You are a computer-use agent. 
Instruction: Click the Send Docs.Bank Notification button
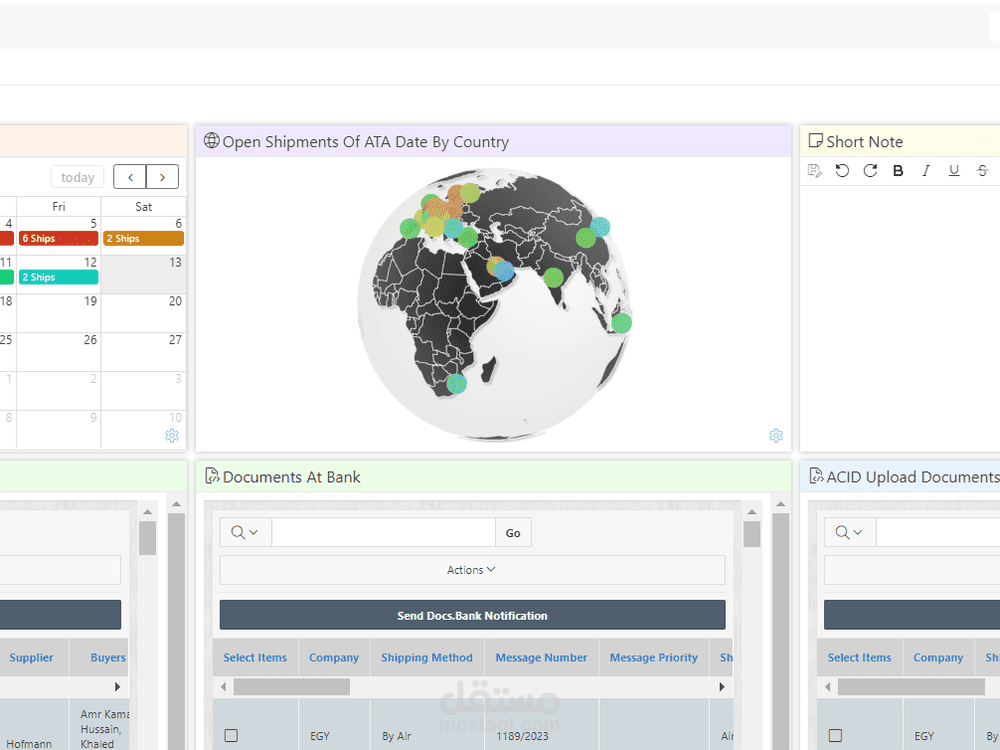click(x=472, y=615)
